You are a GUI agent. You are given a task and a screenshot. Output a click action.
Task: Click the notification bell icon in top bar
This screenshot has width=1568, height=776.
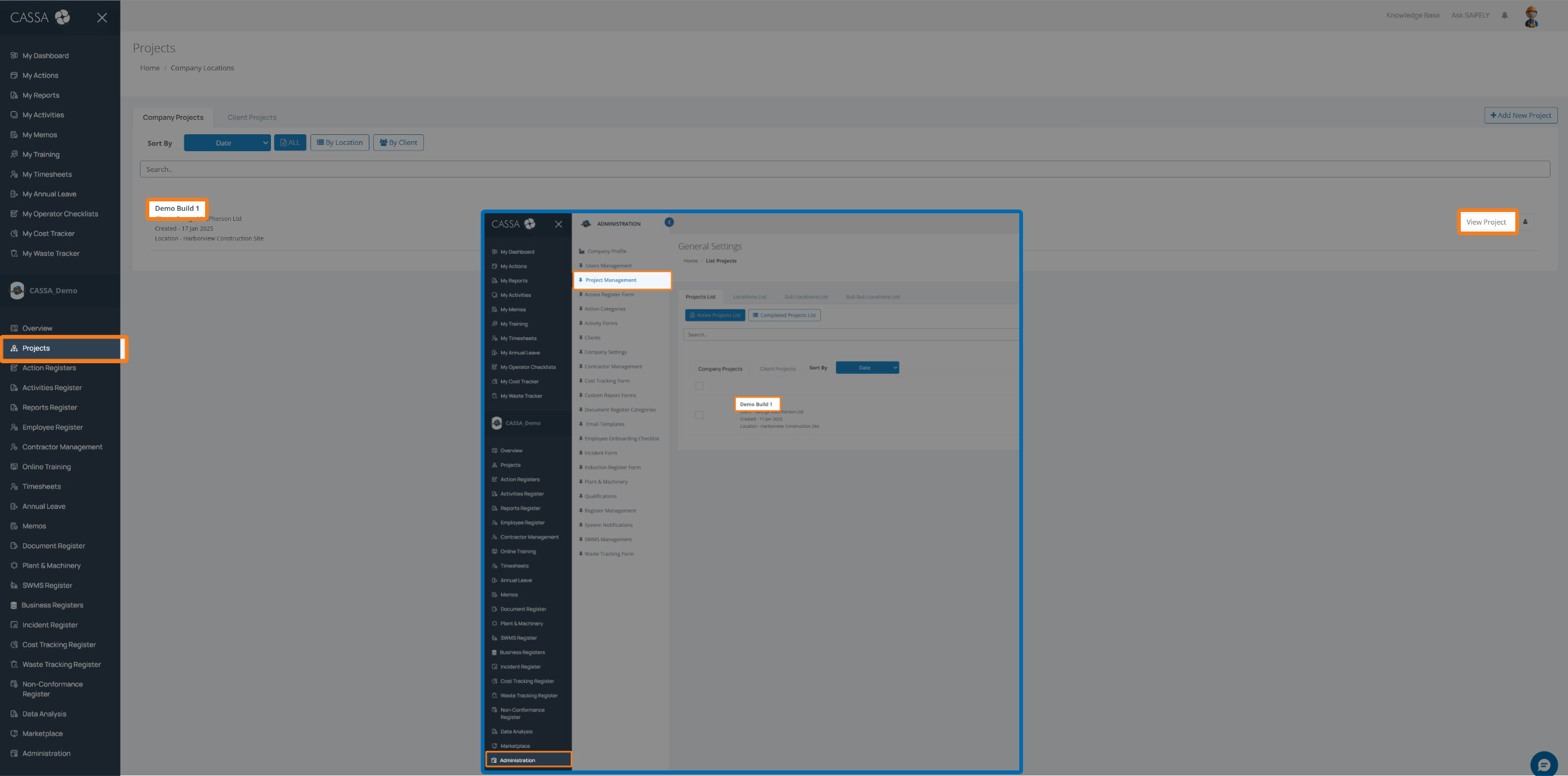(x=1504, y=16)
